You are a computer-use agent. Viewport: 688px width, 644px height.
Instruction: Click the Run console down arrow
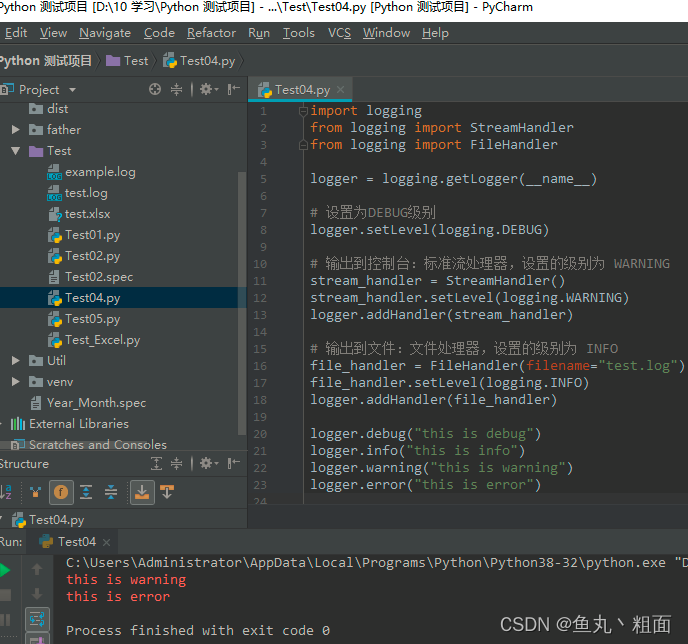37,594
